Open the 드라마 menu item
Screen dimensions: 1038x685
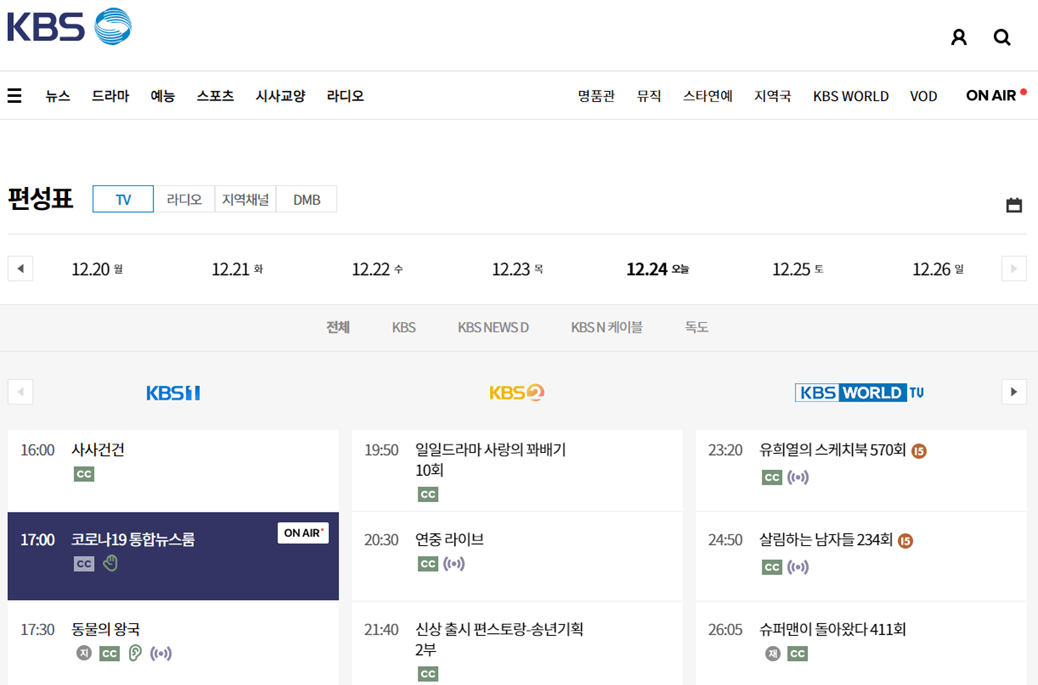click(x=110, y=96)
